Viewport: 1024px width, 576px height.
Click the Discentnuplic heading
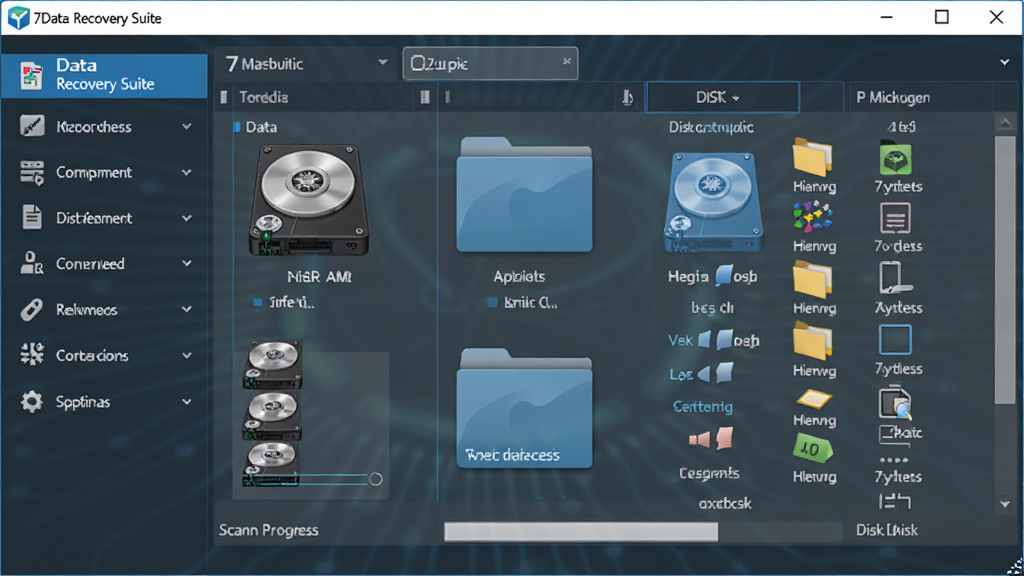point(711,127)
